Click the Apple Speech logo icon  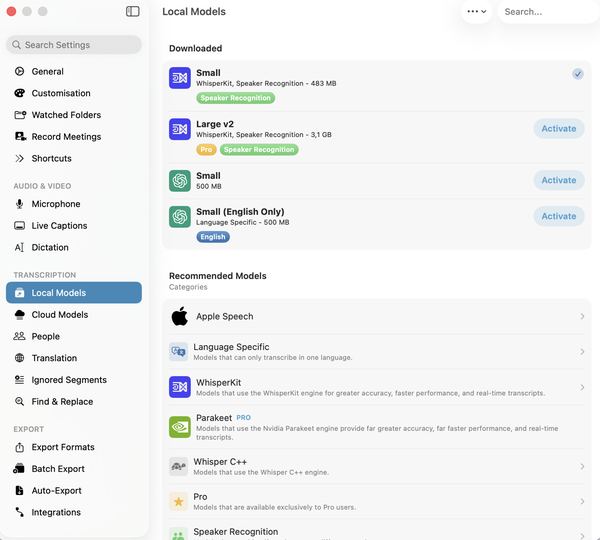tap(179, 316)
